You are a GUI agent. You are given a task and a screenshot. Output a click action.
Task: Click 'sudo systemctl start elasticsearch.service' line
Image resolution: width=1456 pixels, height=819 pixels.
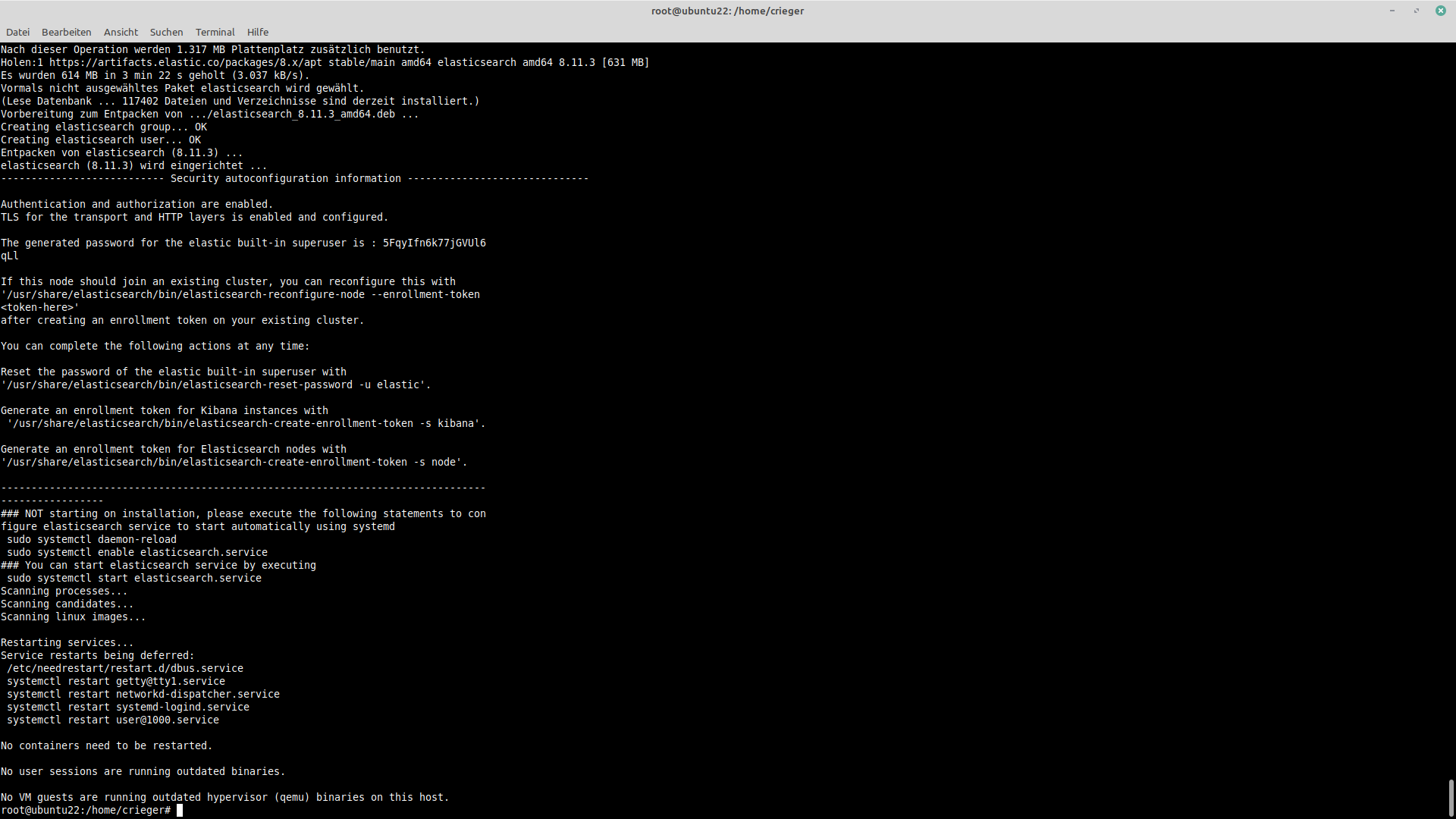(133, 578)
